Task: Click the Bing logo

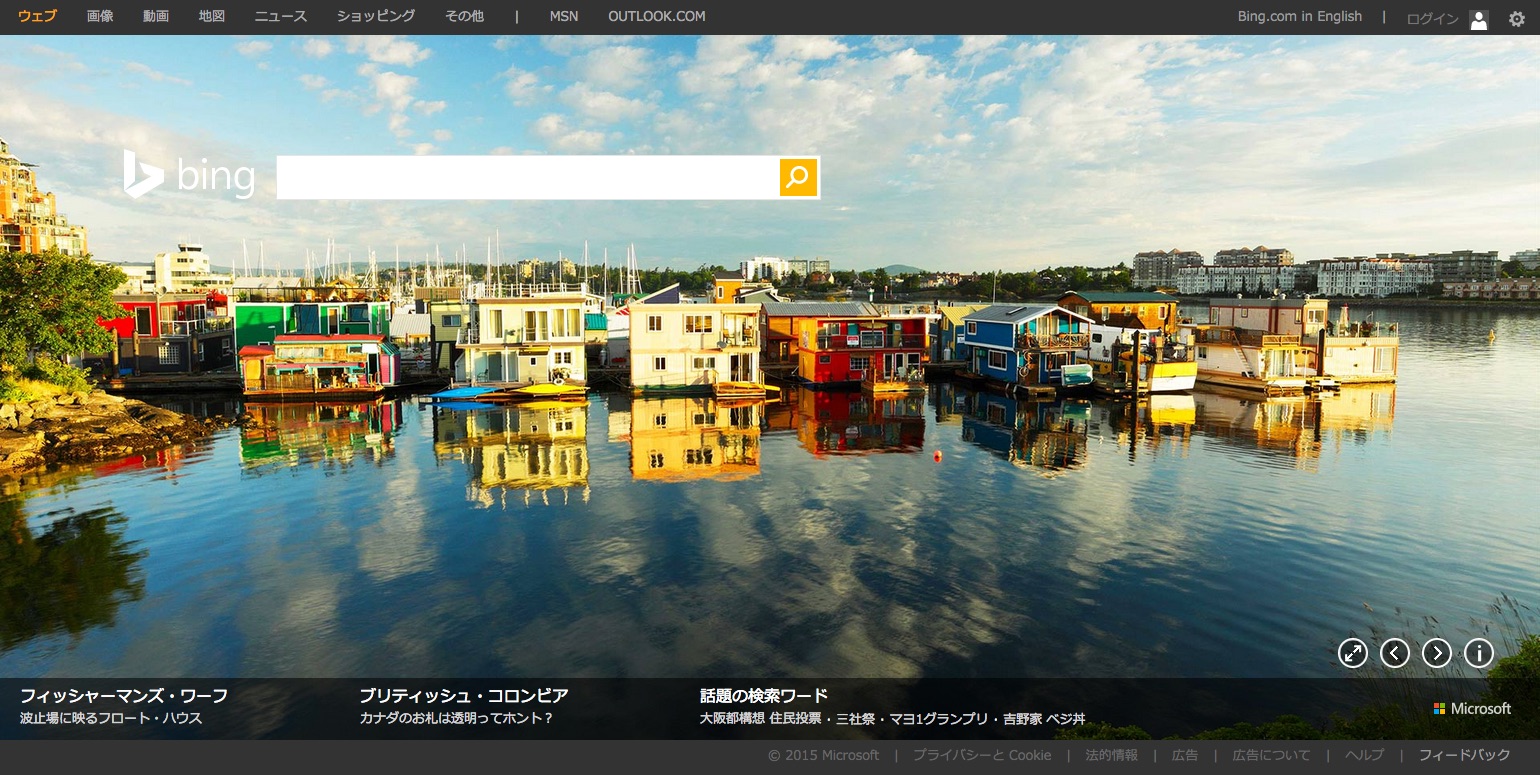Action: 189,176
